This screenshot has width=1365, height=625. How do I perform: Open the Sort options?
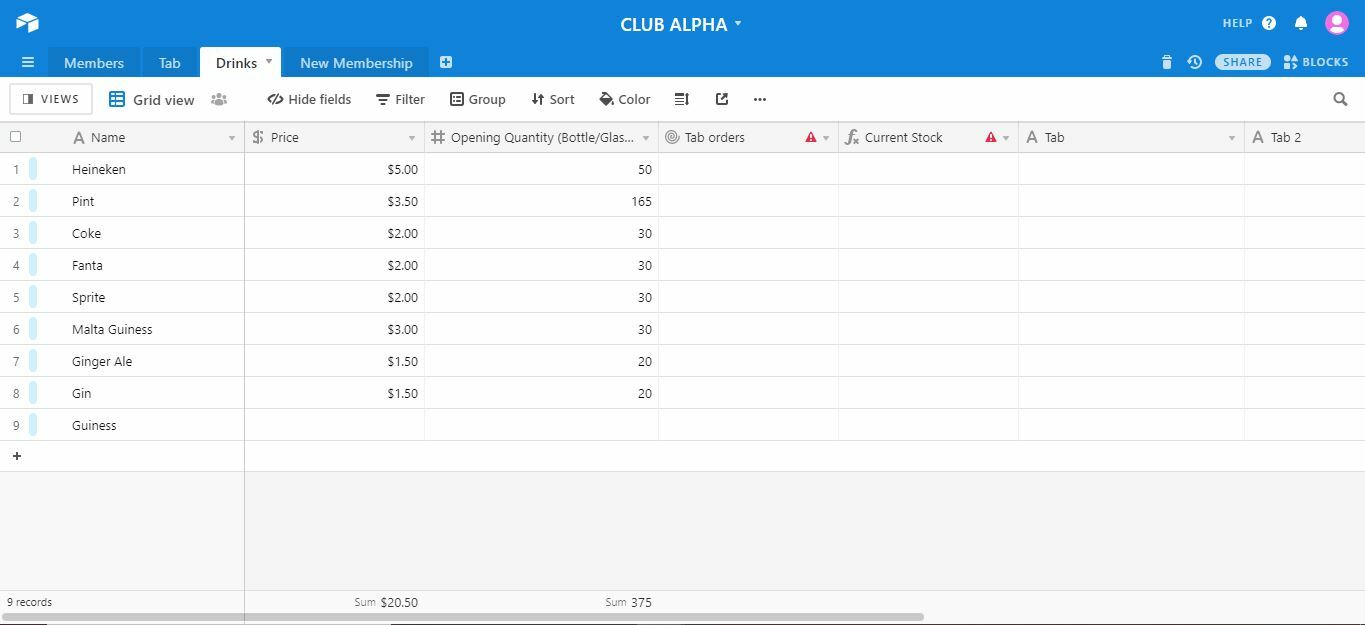click(552, 99)
